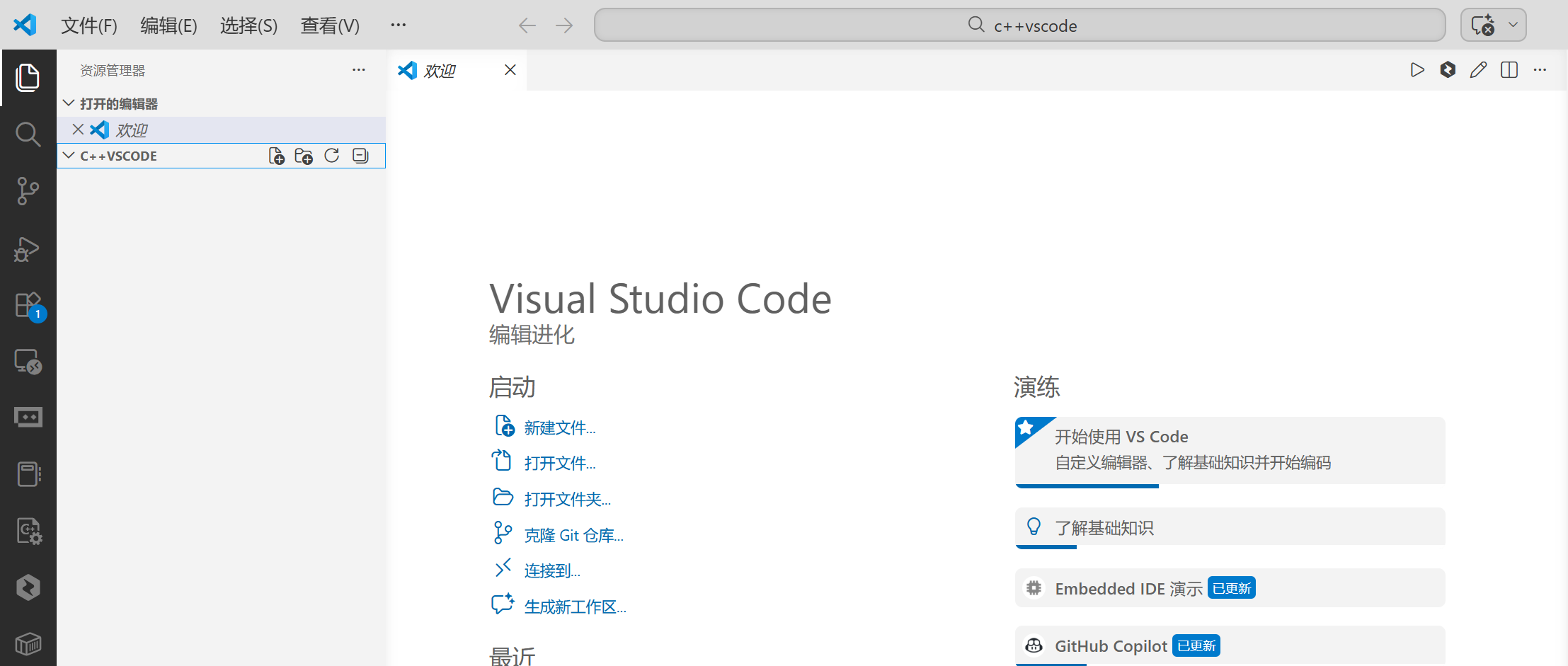
Task: Open the GitHub Copilot walkthrough
Action: pyautogui.click(x=1230, y=645)
